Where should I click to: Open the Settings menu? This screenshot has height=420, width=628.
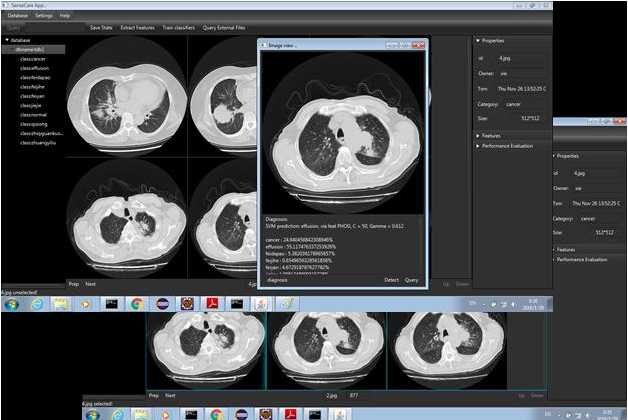tap(43, 16)
